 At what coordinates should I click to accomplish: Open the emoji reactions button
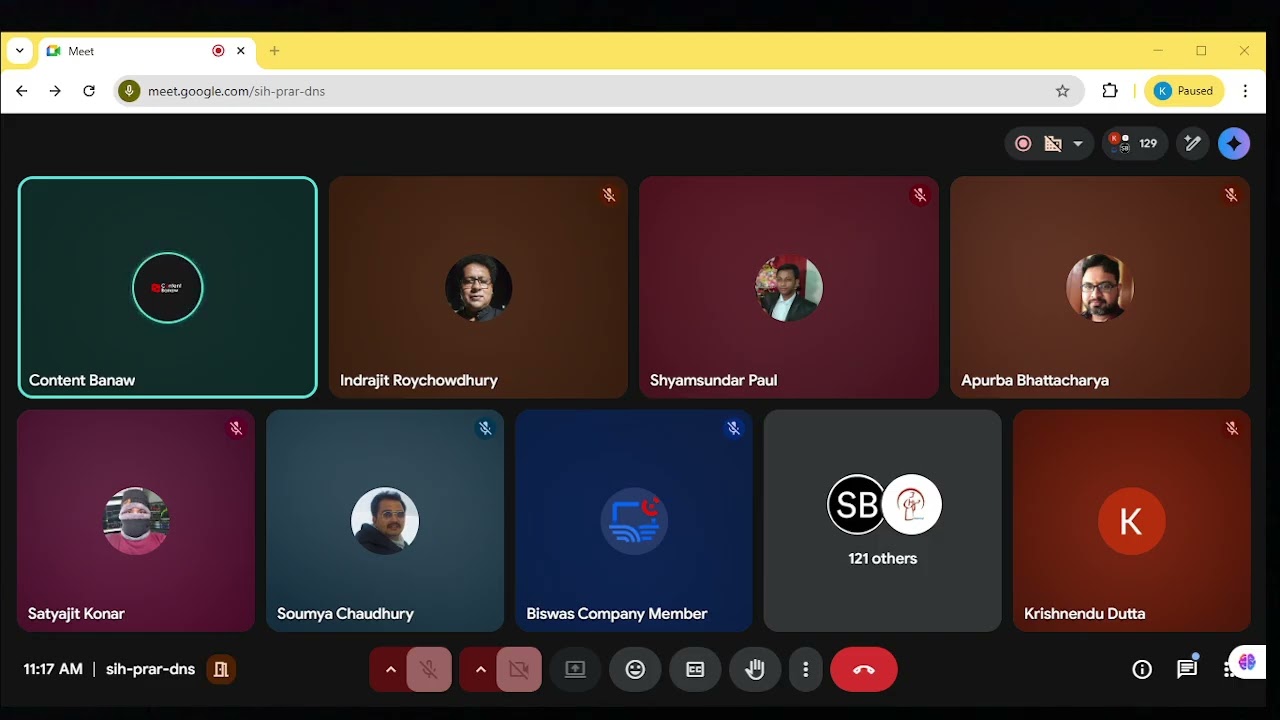[x=635, y=670]
